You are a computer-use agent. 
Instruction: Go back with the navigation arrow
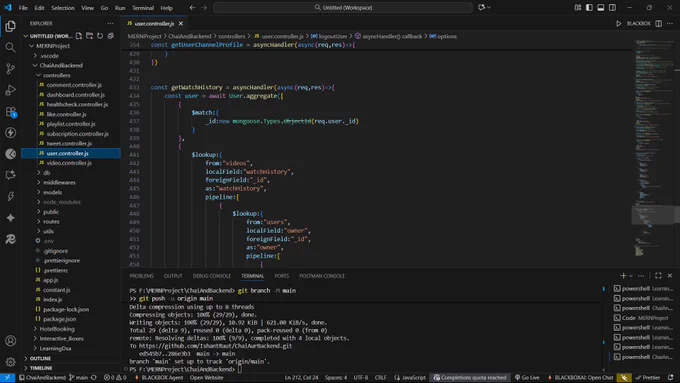tap(192, 7)
